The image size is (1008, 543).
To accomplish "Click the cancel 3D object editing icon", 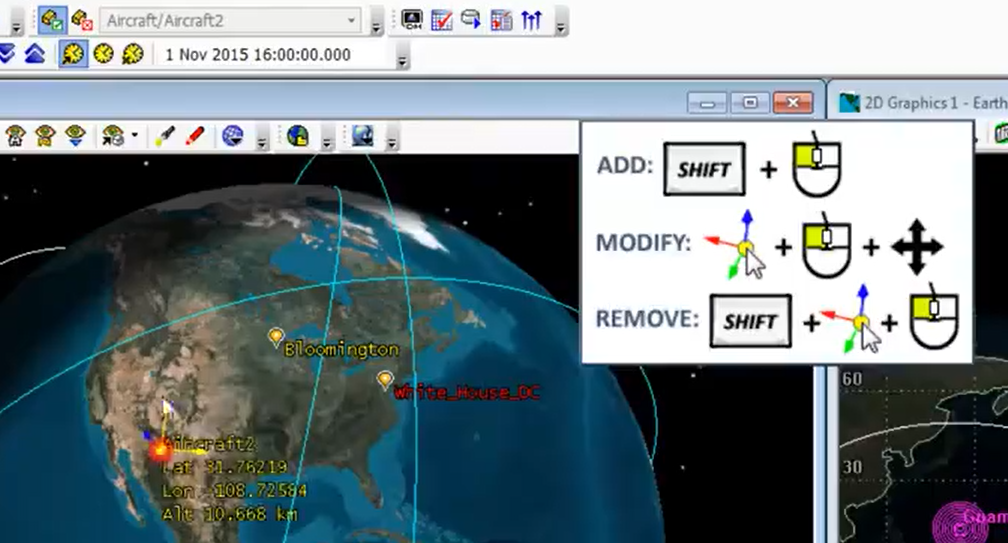I will point(81,20).
